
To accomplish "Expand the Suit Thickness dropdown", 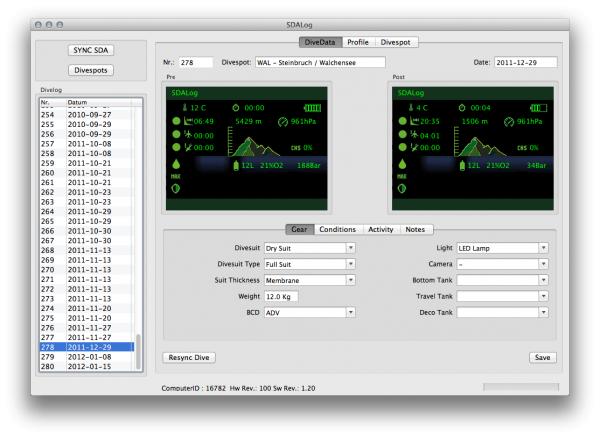I will coord(308,280).
